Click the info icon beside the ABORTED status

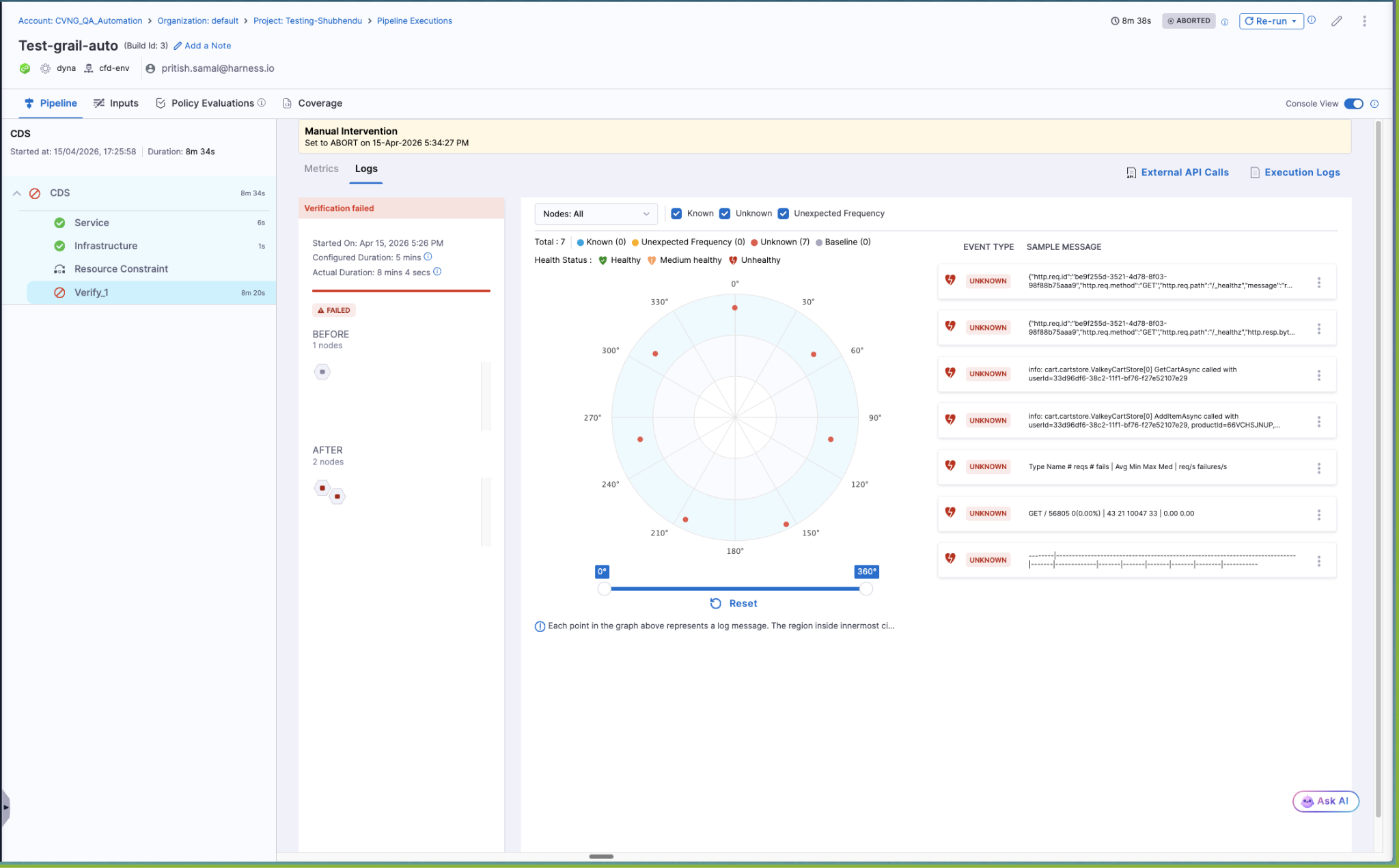tap(1225, 22)
